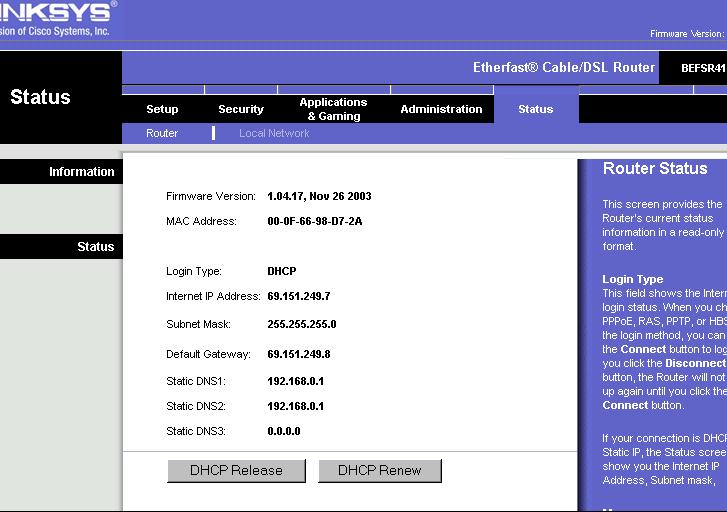Click subnet mask value 255.255.255.0

[x=302, y=324]
